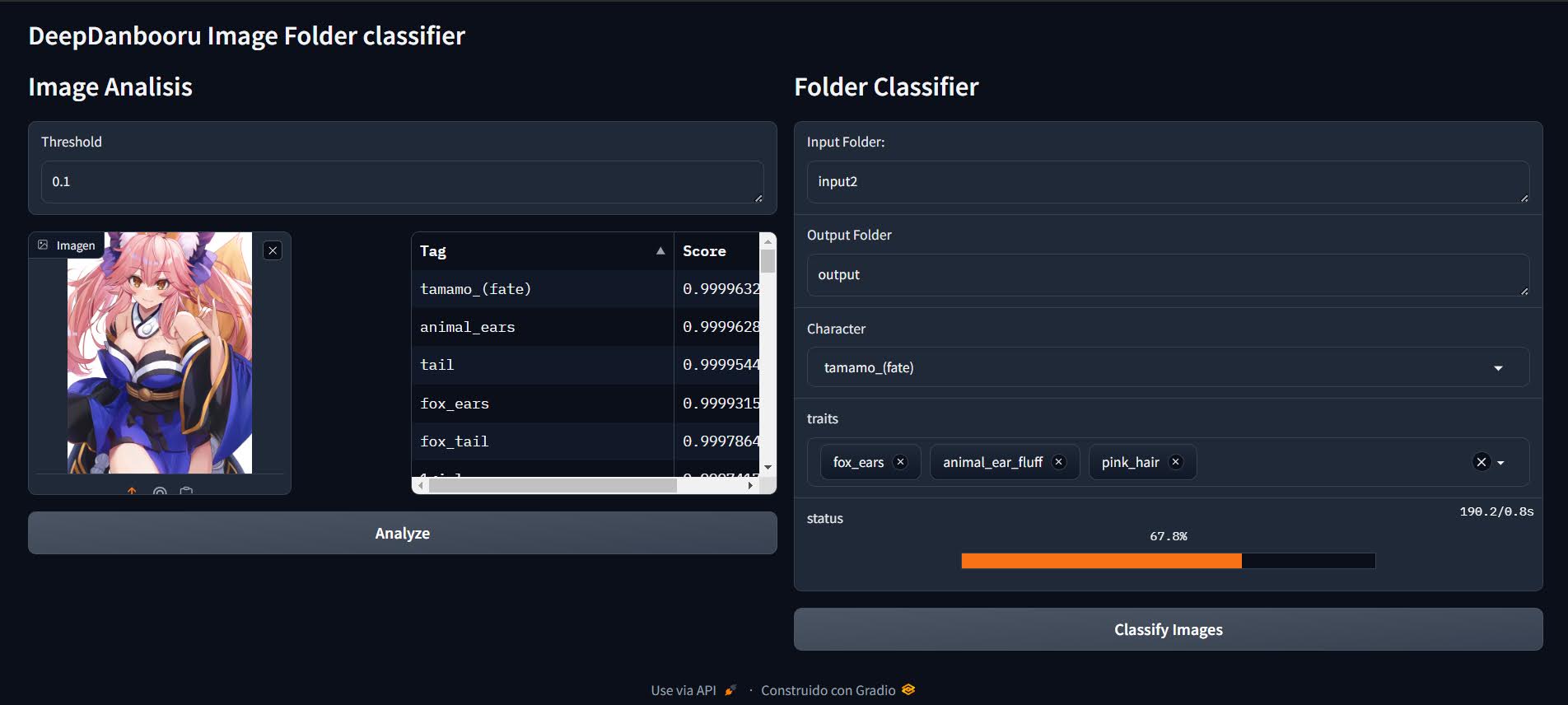Remove the fox_ears trait tag

tap(900, 462)
